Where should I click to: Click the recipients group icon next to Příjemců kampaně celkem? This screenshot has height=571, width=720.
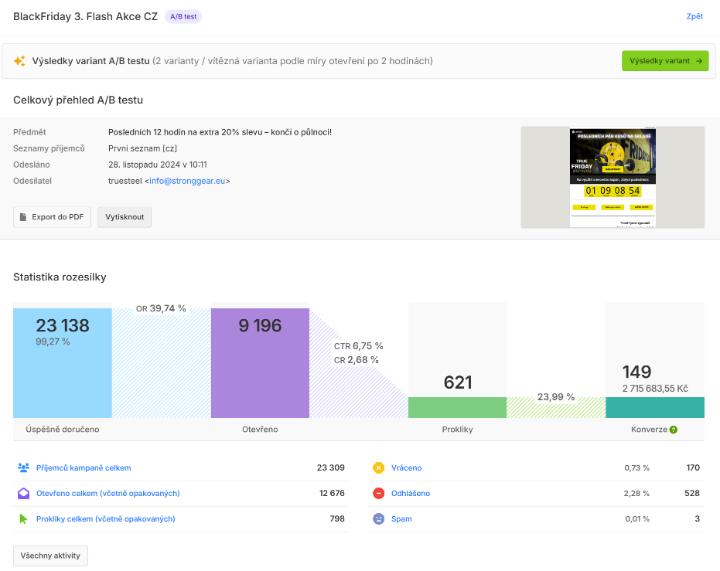click(23, 468)
